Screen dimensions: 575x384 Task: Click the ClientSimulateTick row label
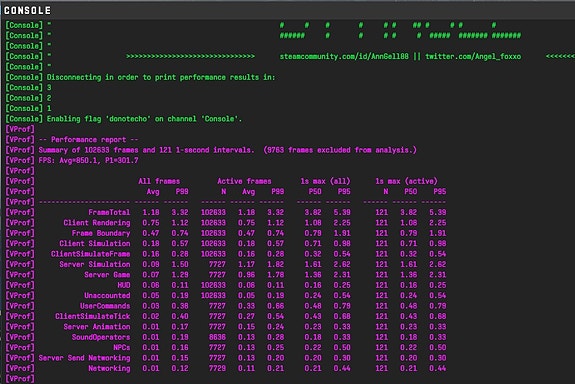(x=93, y=316)
